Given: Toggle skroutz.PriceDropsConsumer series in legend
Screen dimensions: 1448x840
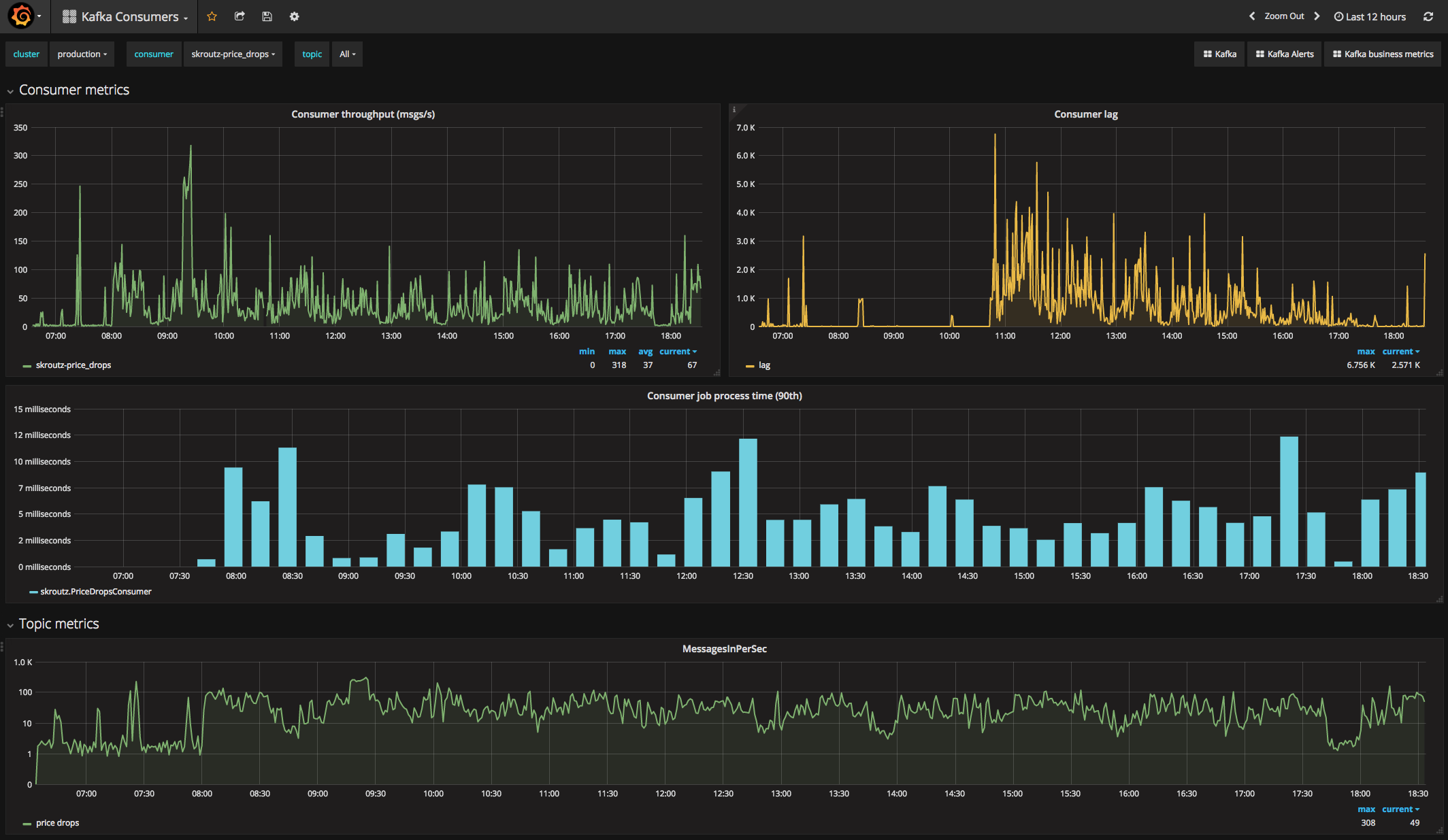Looking at the screenshot, I should [96, 592].
